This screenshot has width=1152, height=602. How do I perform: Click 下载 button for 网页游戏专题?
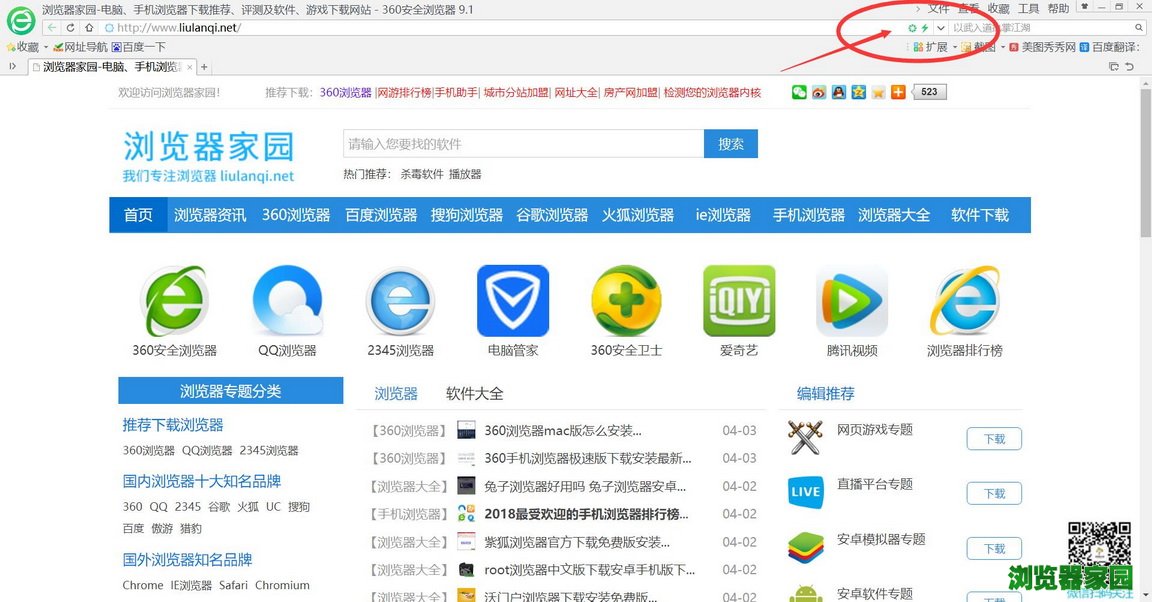click(993, 439)
